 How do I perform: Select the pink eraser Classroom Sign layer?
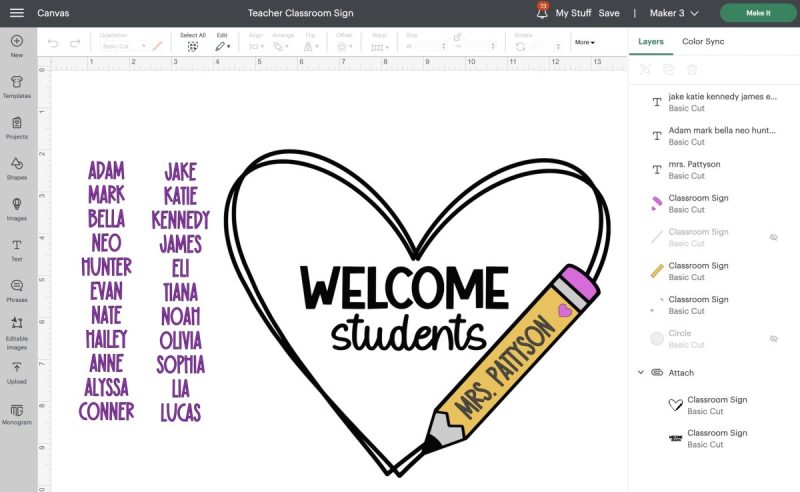click(714, 204)
